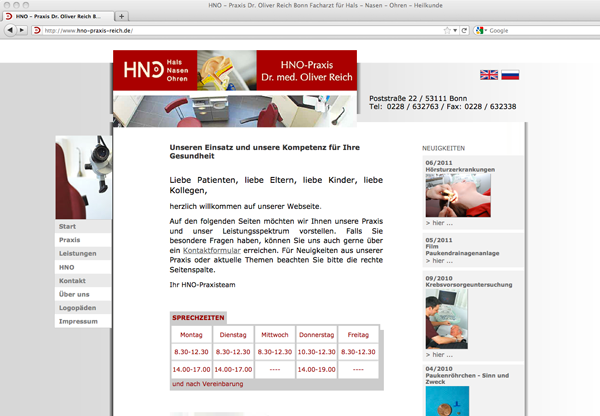The image size is (600, 416).
Task: Open the Google search engine dropdown
Action: 482,31
